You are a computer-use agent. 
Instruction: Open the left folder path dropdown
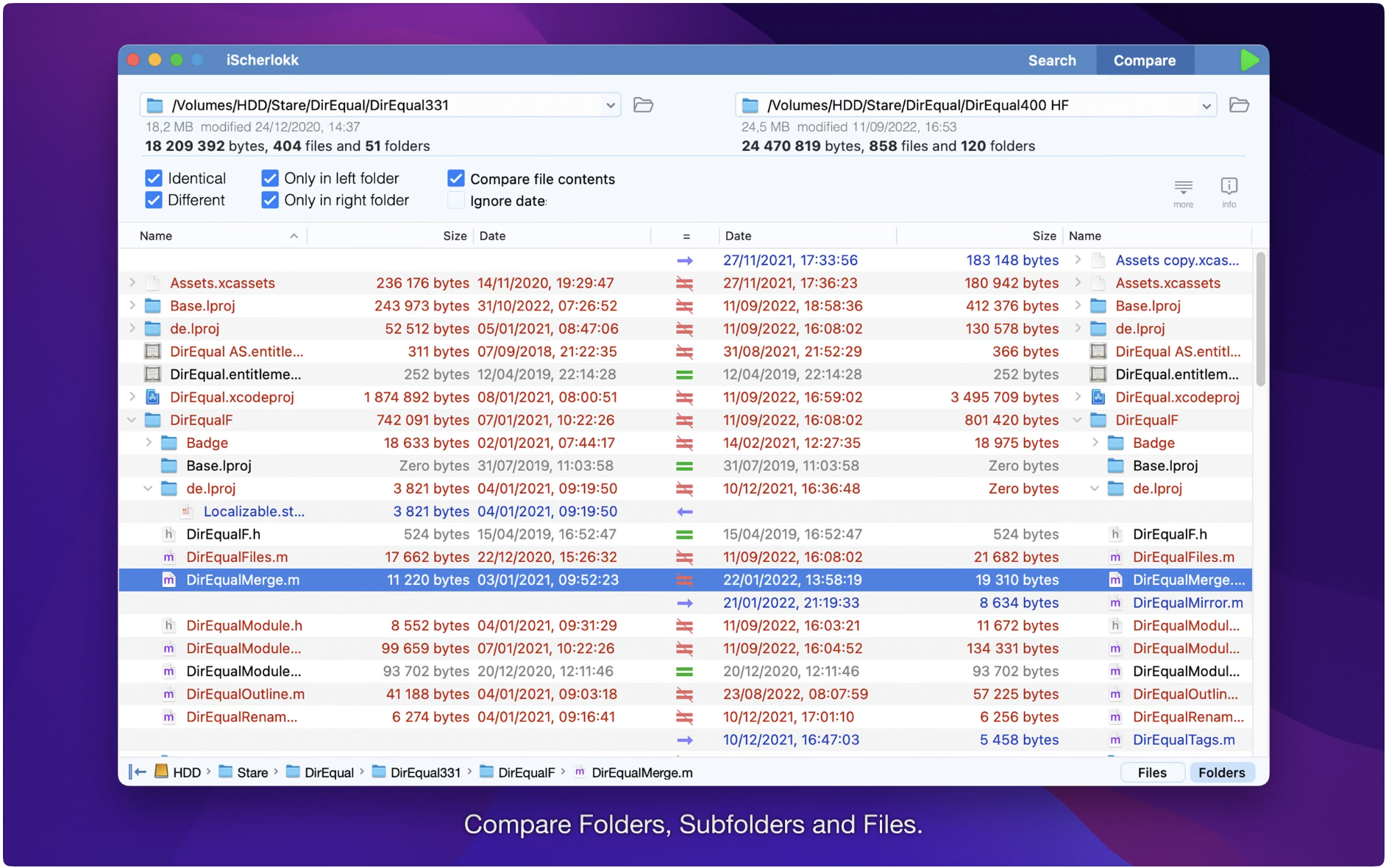point(610,105)
